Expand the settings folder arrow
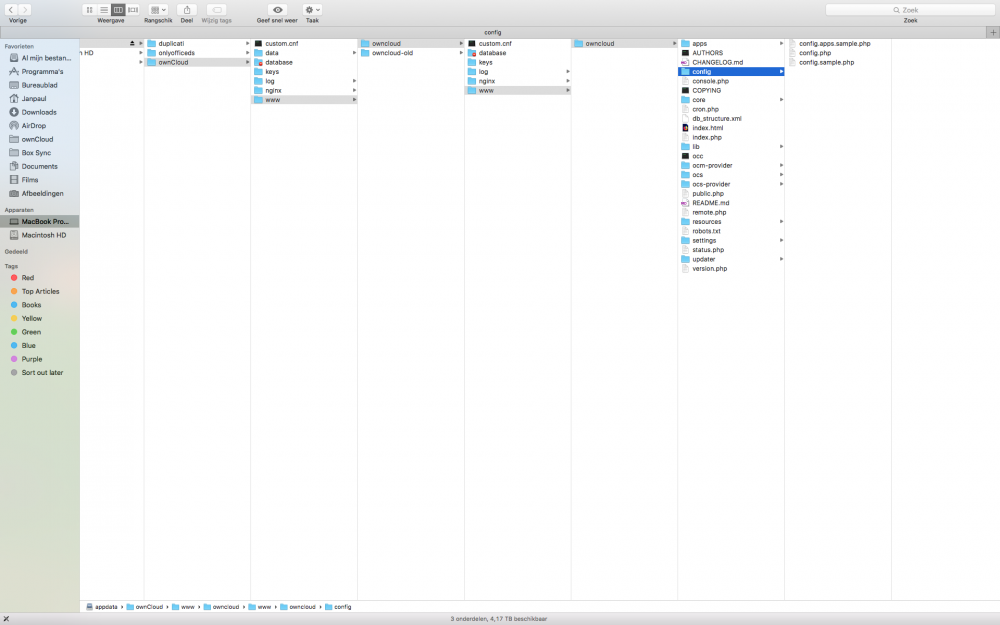 (781, 240)
